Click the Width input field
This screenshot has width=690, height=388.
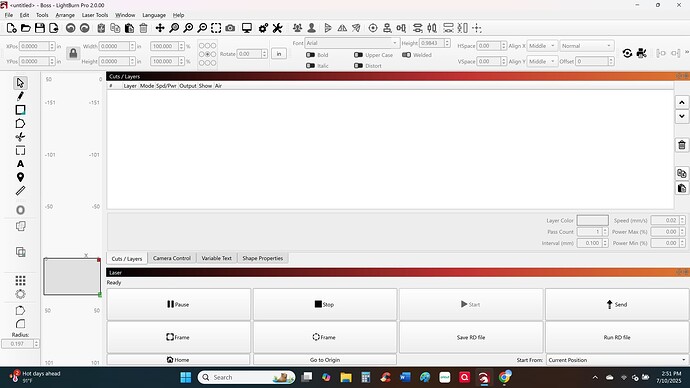[114, 46]
